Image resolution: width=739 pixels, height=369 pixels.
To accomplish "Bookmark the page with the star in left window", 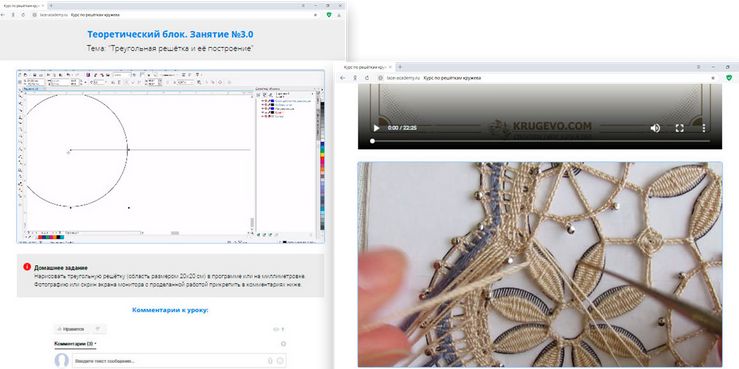I will pyautogui.click(x=315, y=15).
